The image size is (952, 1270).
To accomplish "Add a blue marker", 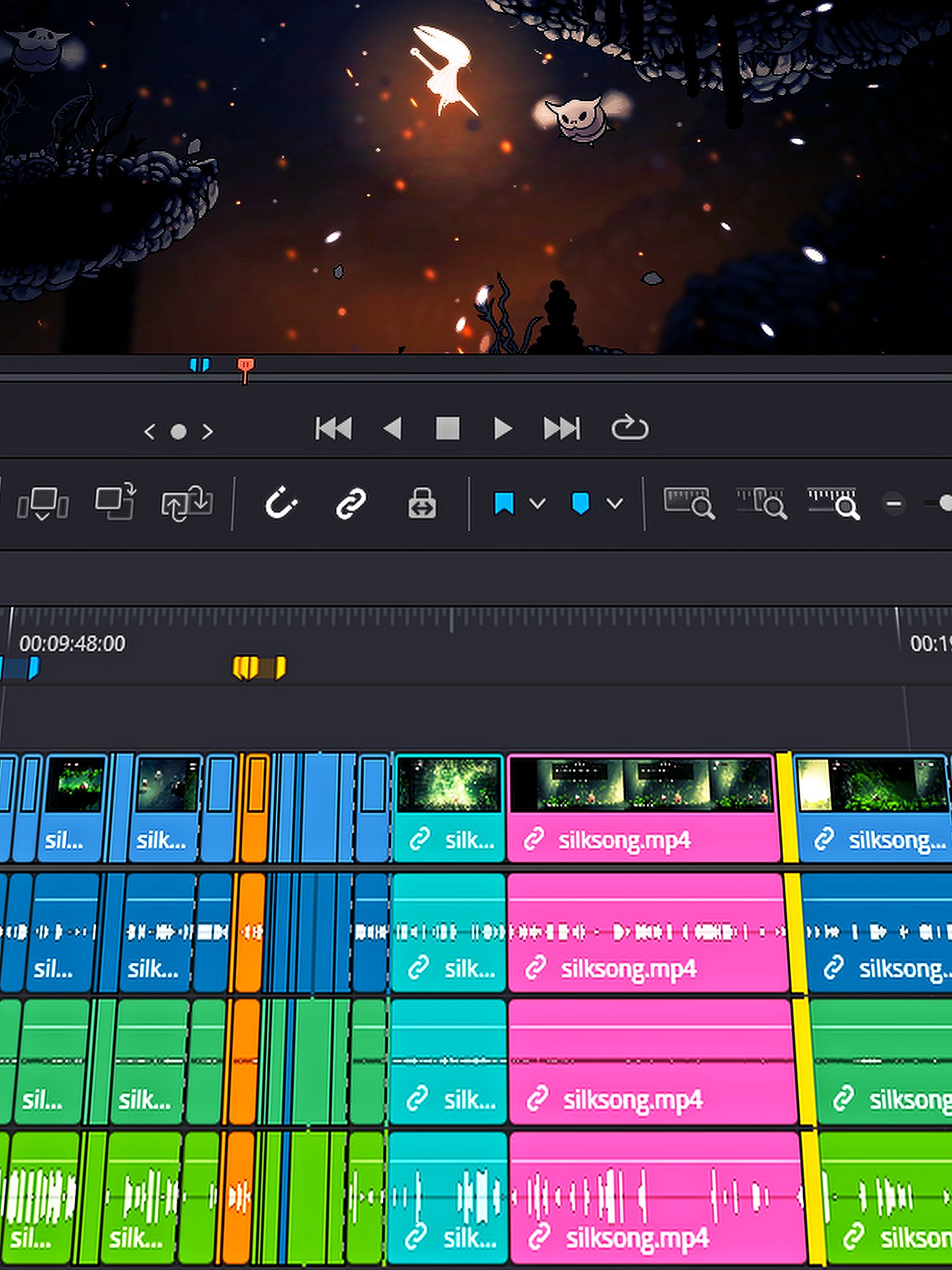I will pos(580,504).
